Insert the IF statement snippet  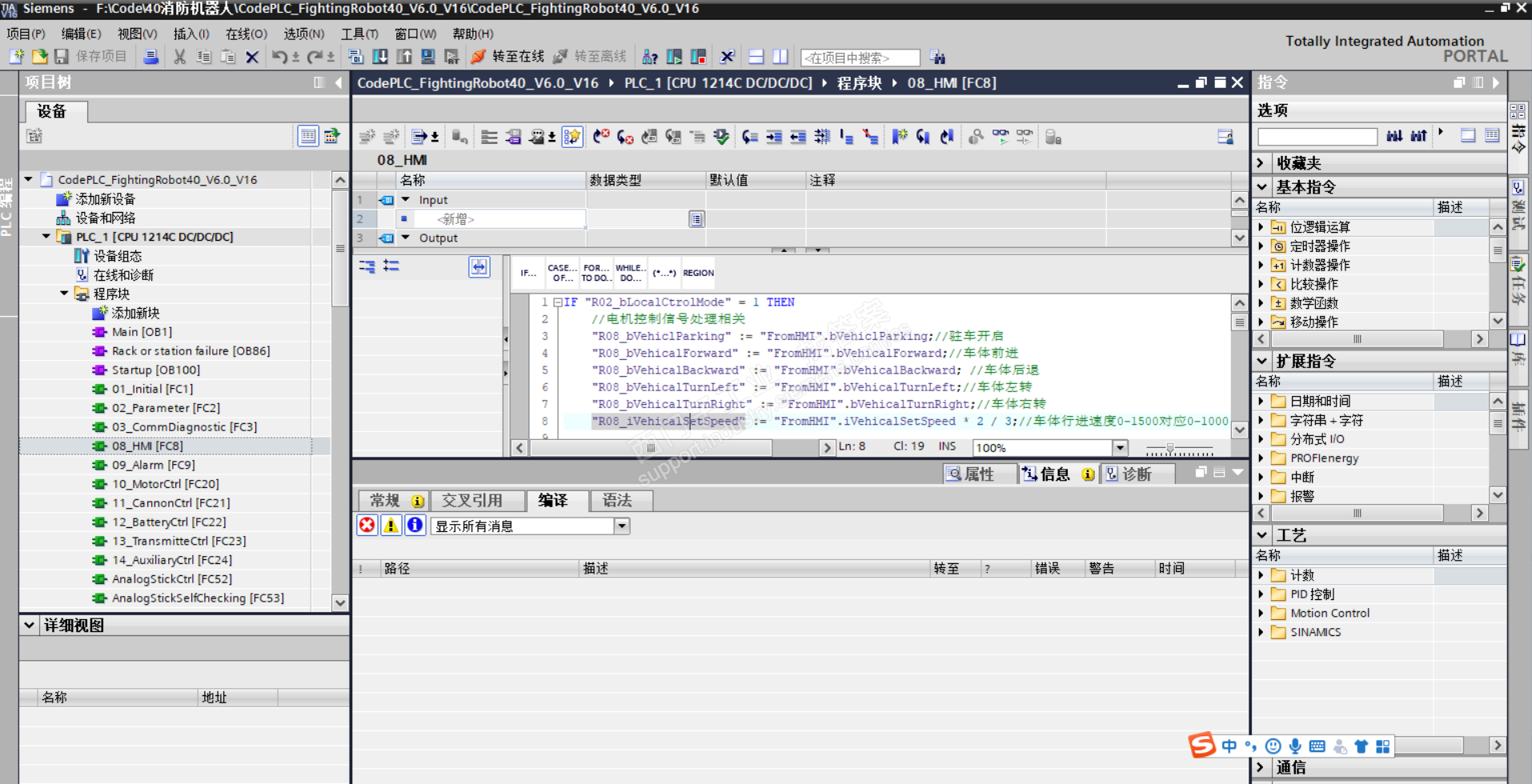click(x=528, y=273)
